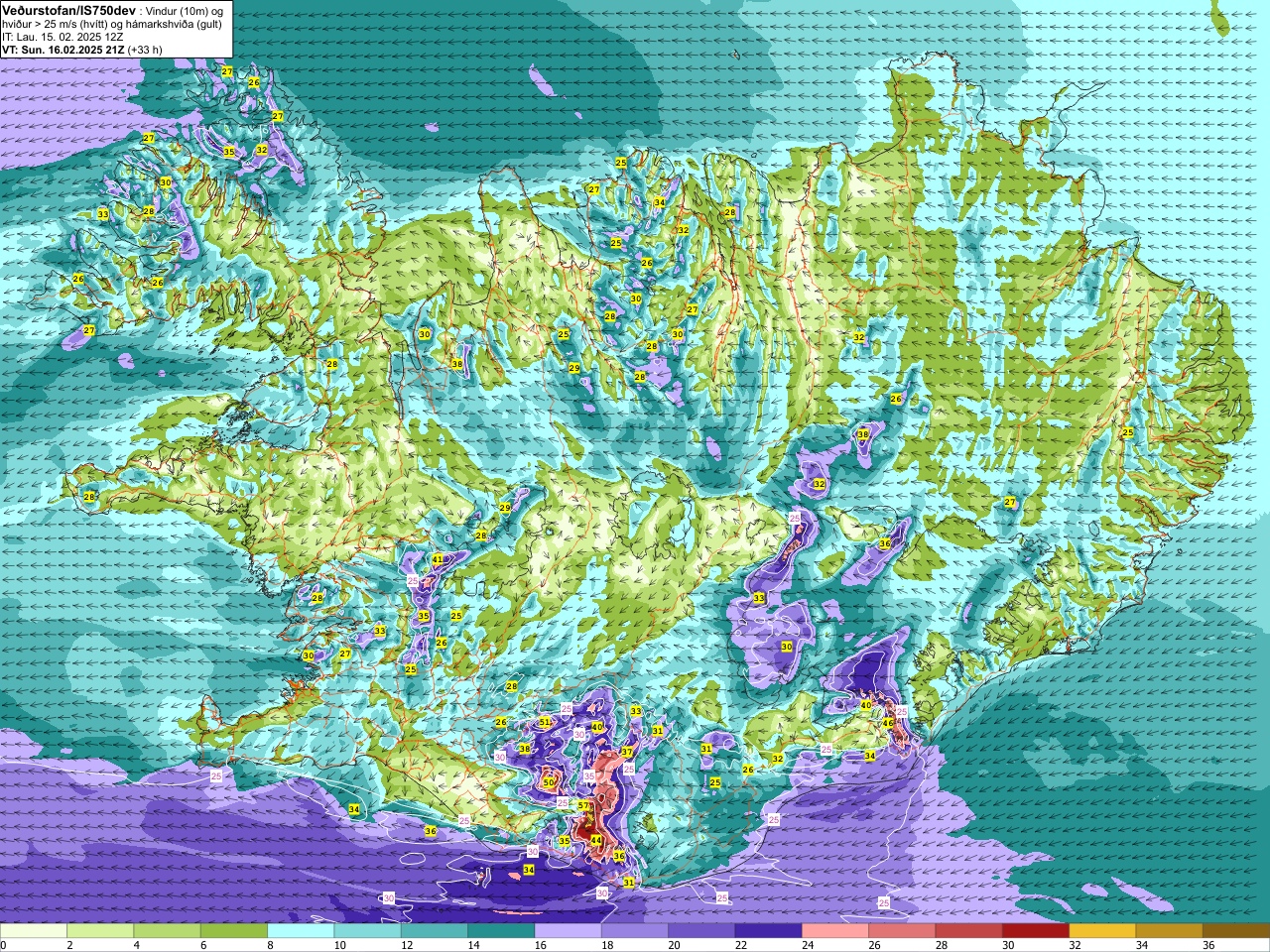
Task: Select the green 6–8 legend segment
Action: click(x=234, y=931)
